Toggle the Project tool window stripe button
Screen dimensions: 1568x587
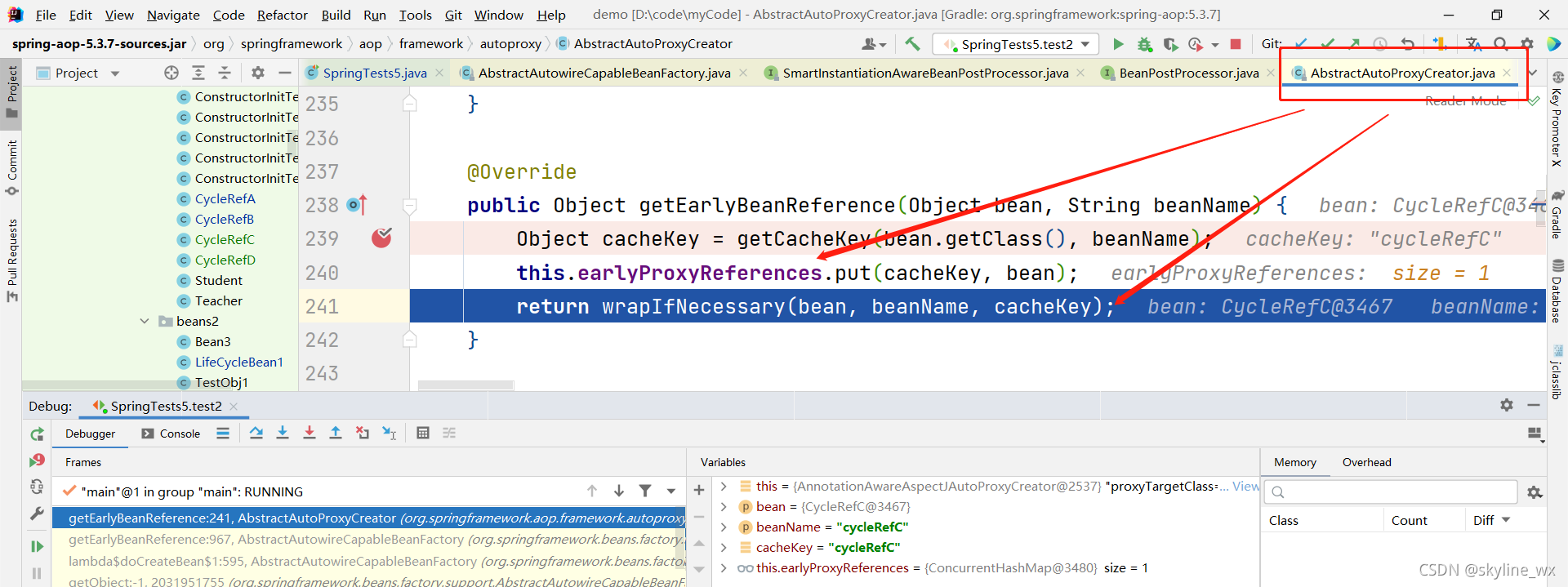(x=12, y=91)
